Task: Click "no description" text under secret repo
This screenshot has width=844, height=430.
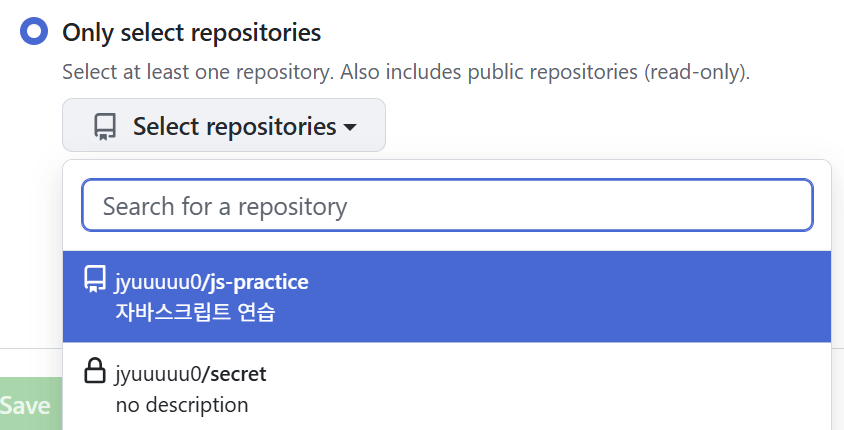Action: tap(182, 405)
